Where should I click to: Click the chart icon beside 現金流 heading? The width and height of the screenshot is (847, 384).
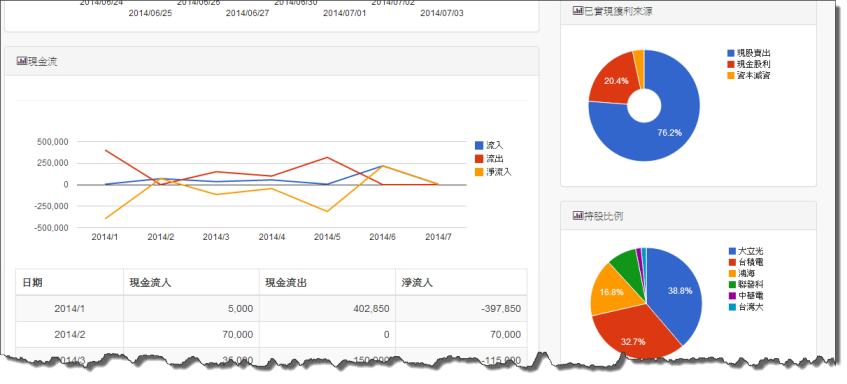coord(22,61)
